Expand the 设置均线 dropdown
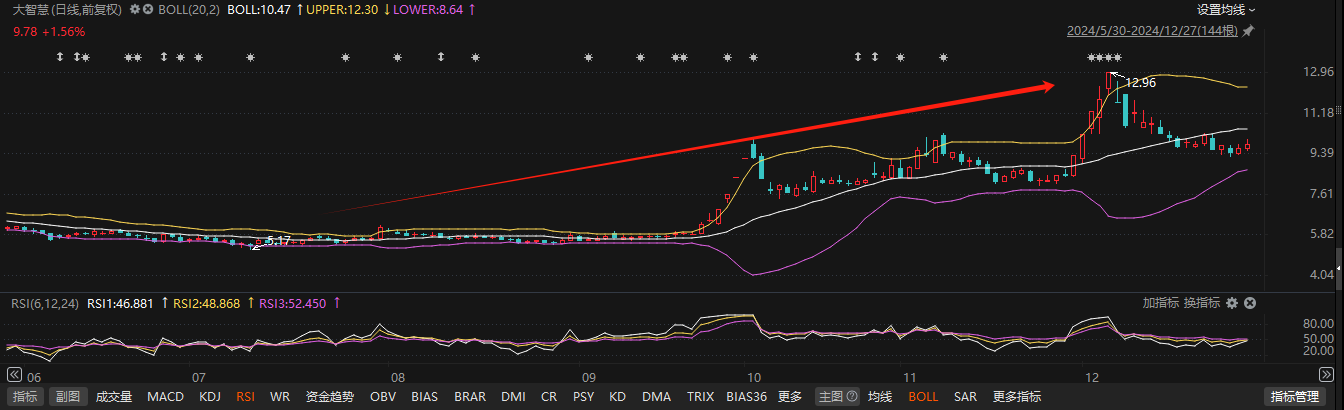Viewport: 1344px width, 410px height. coord(1226,9)
